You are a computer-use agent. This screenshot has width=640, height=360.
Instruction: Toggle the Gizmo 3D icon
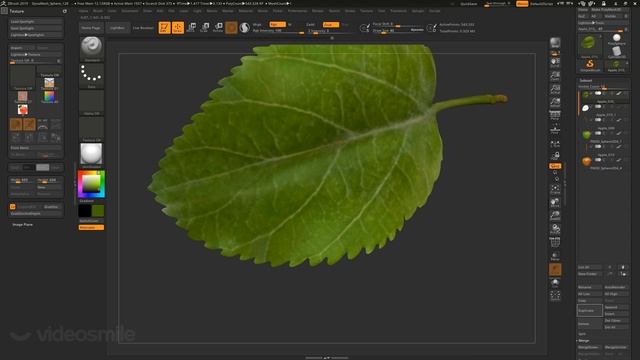pyautogui.click(x=231, y=28)
